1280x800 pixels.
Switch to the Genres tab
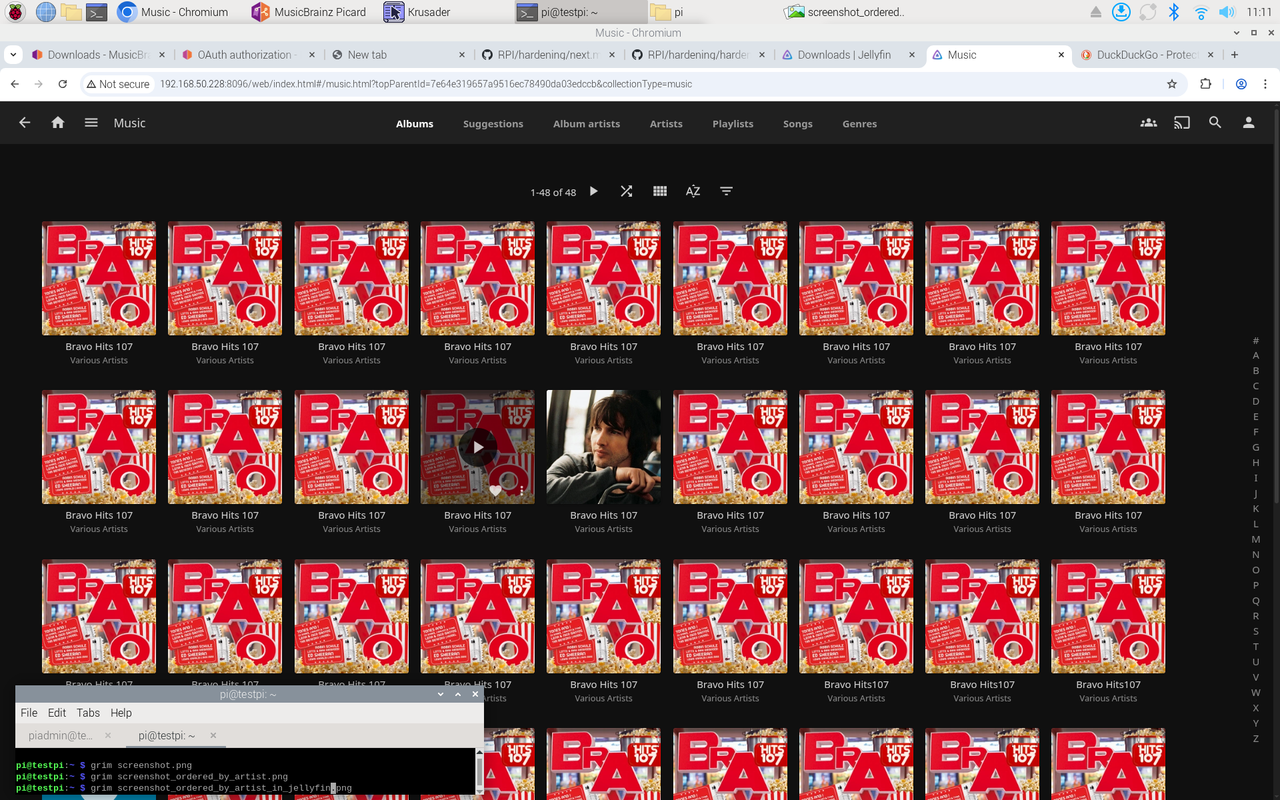pos(859,124)
